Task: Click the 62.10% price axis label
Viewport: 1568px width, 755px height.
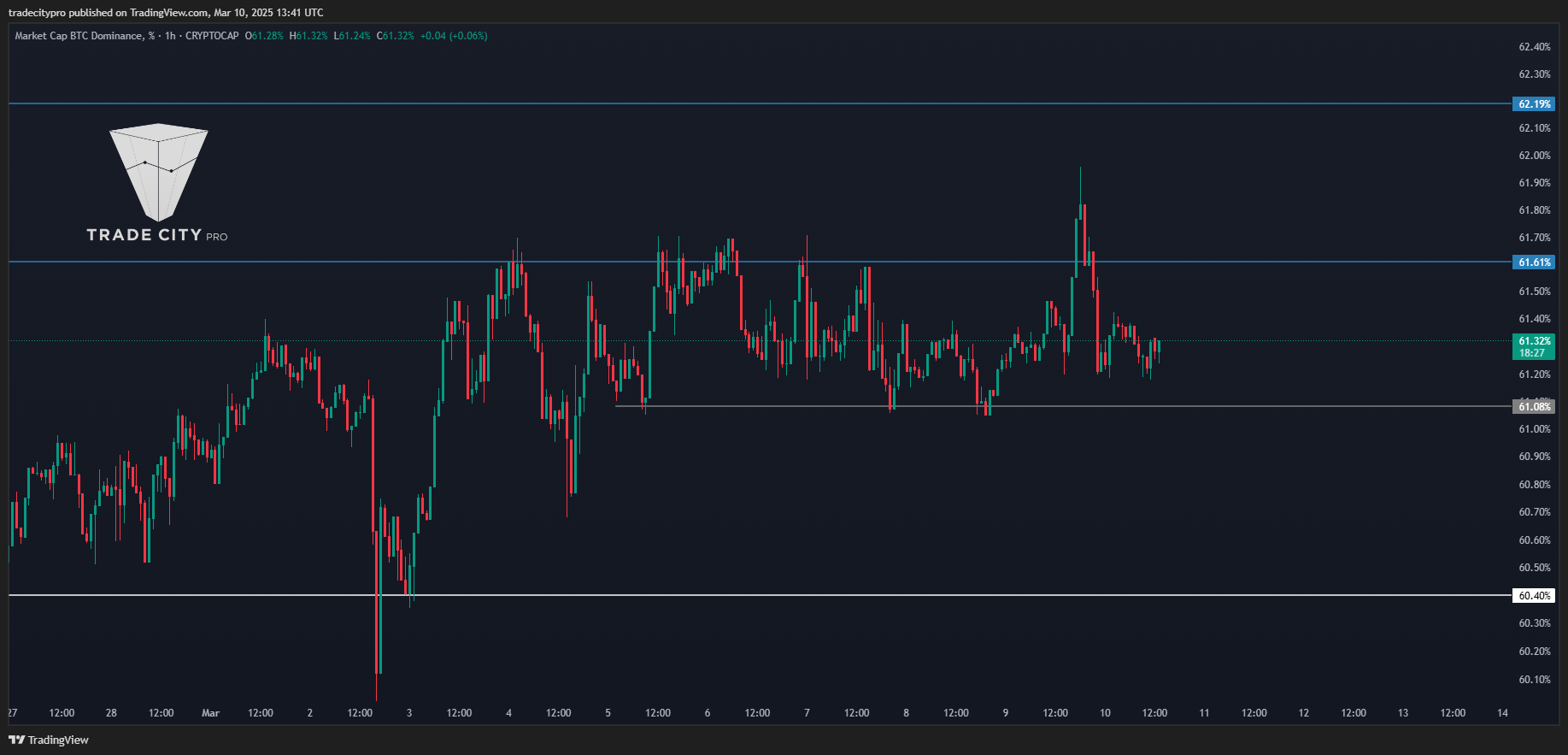Action: tap(1535, 128)
